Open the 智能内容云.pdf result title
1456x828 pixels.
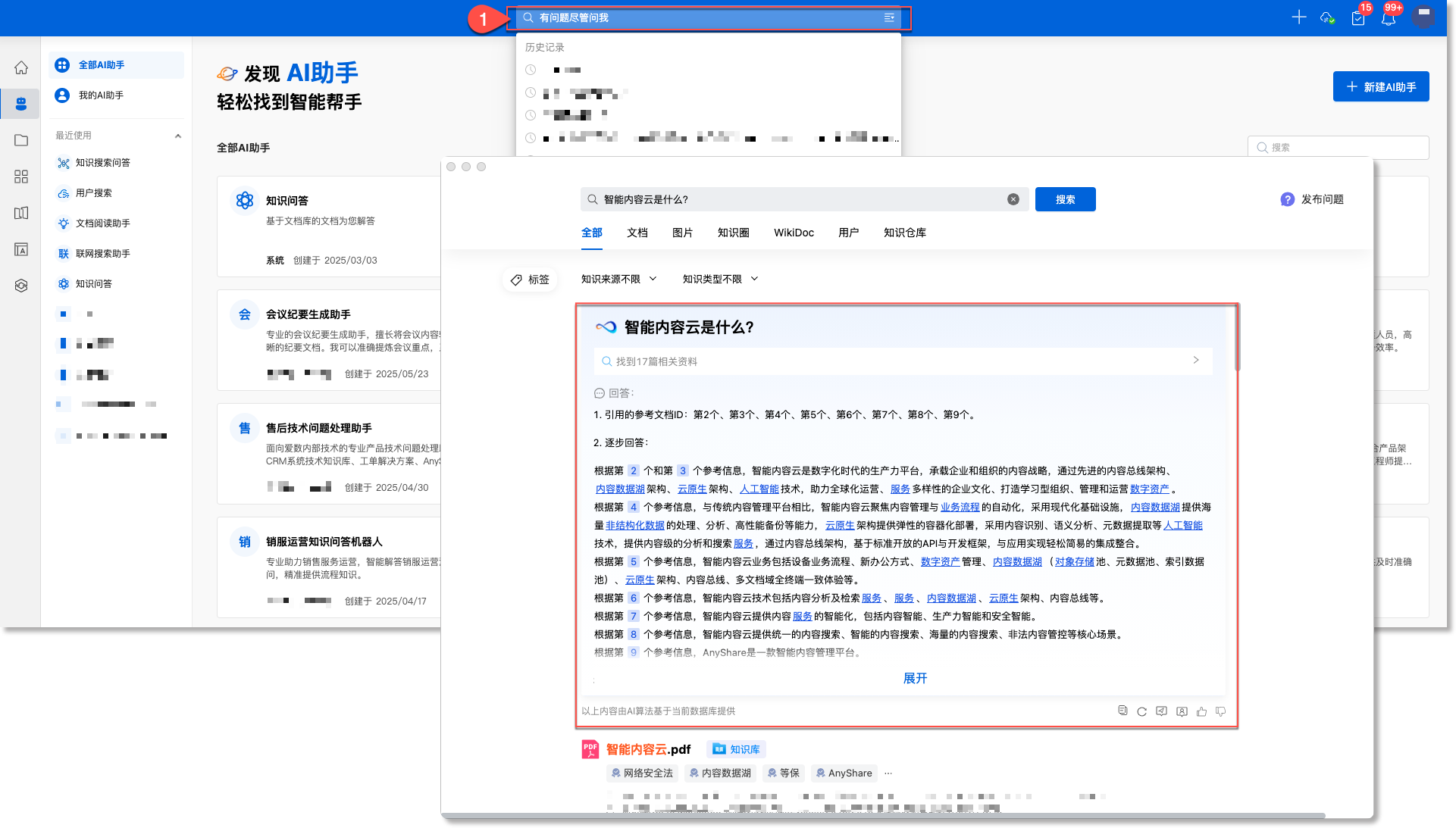[648, 749]
